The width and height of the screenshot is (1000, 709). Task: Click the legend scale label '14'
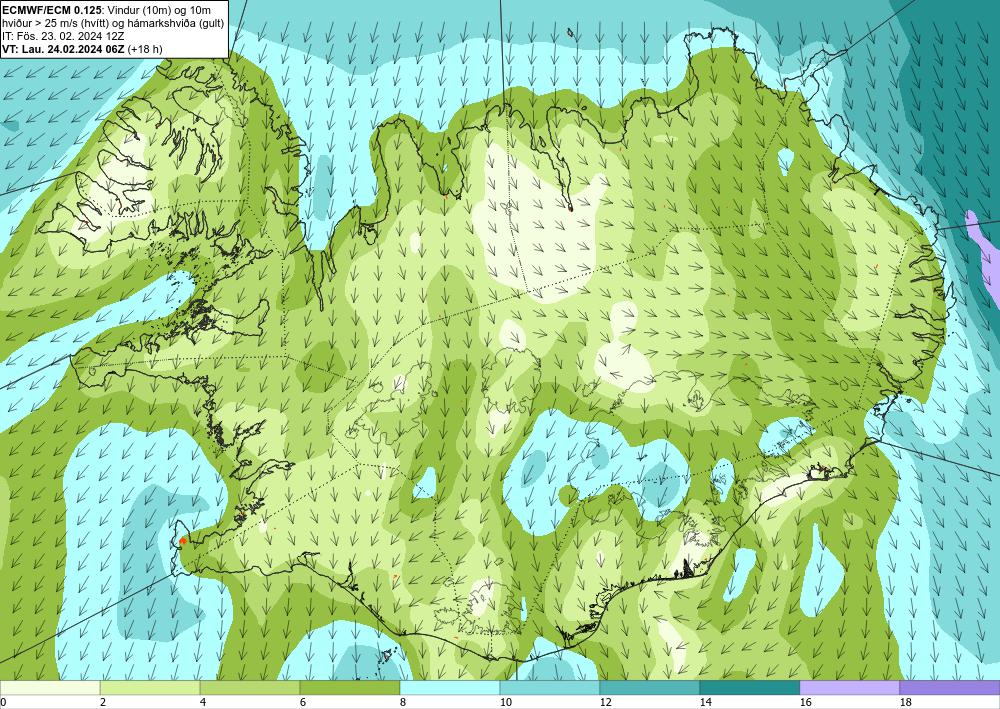[x=705, y=703]
